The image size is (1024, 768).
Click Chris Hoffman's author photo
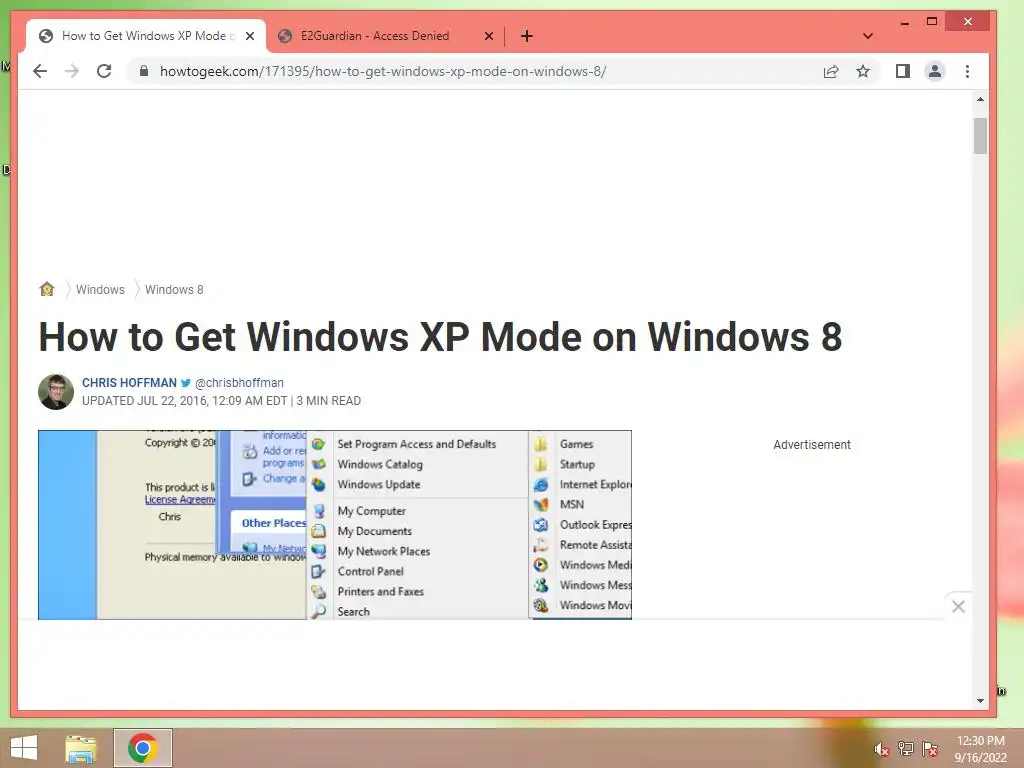[56, 392]
